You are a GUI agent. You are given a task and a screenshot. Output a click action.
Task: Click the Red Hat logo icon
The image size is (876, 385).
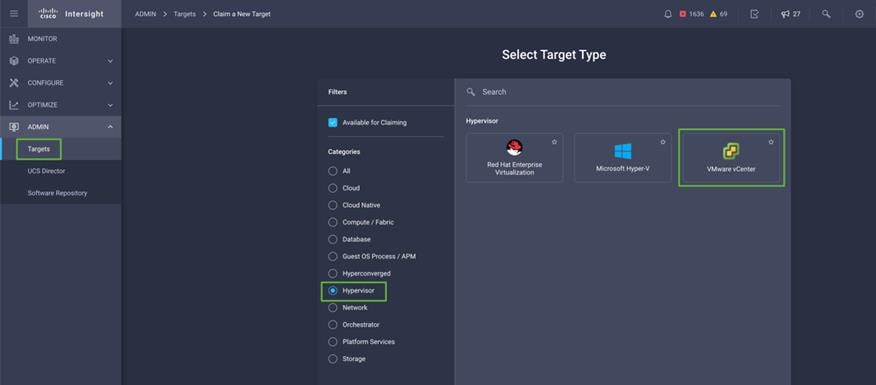pos(514,148)
